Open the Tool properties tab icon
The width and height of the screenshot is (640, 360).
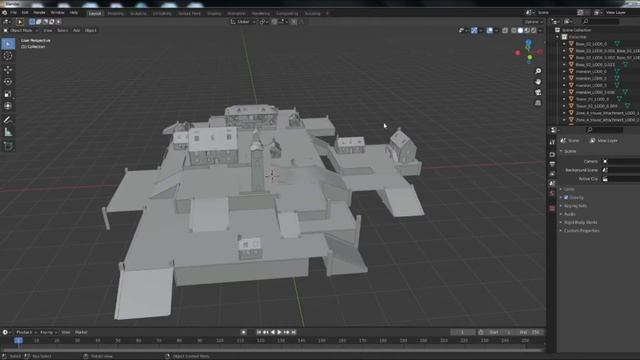click(x=552, y=142)
